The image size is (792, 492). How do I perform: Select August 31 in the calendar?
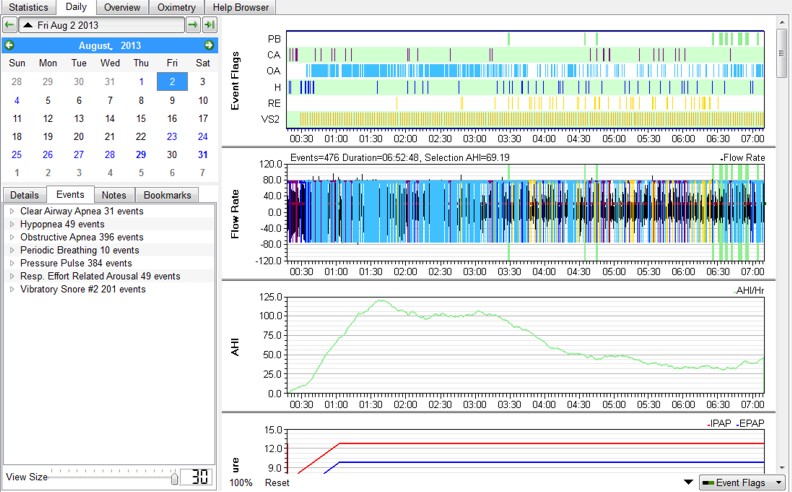click(203, 154)
